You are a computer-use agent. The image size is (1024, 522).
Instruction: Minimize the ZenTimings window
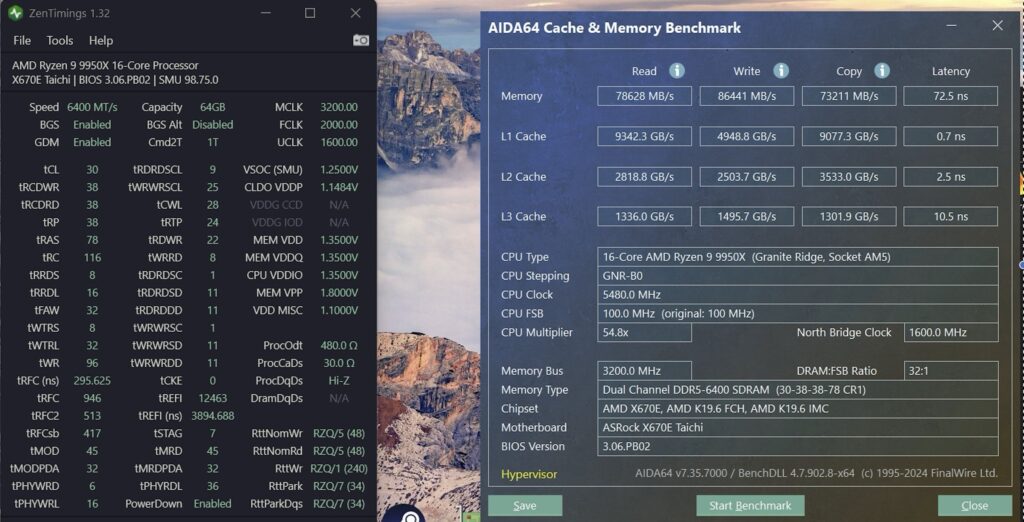pyautogui.click(x=265, y=13)
